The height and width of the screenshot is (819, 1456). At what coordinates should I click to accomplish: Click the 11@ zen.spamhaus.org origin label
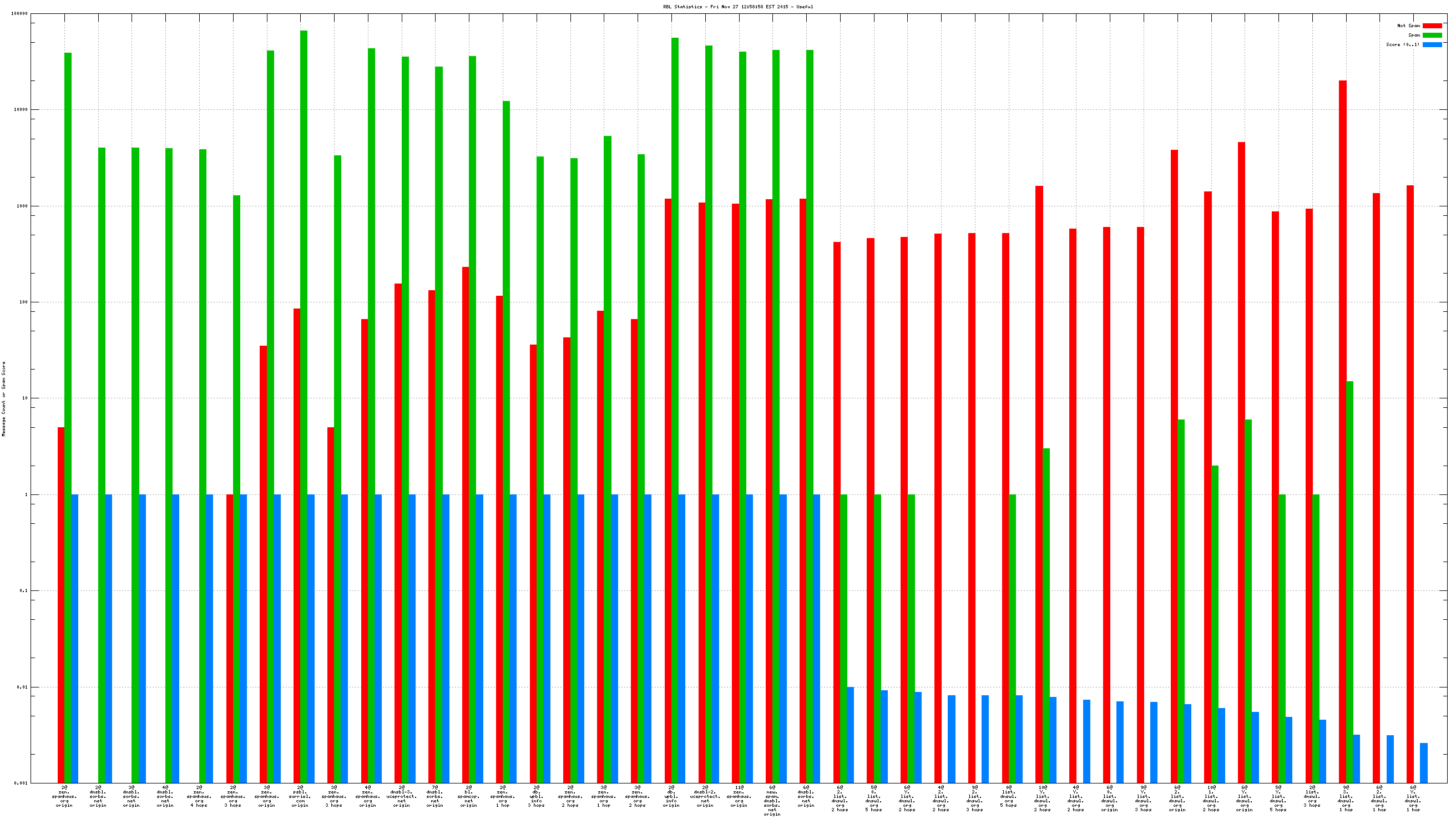click(739, 796)
